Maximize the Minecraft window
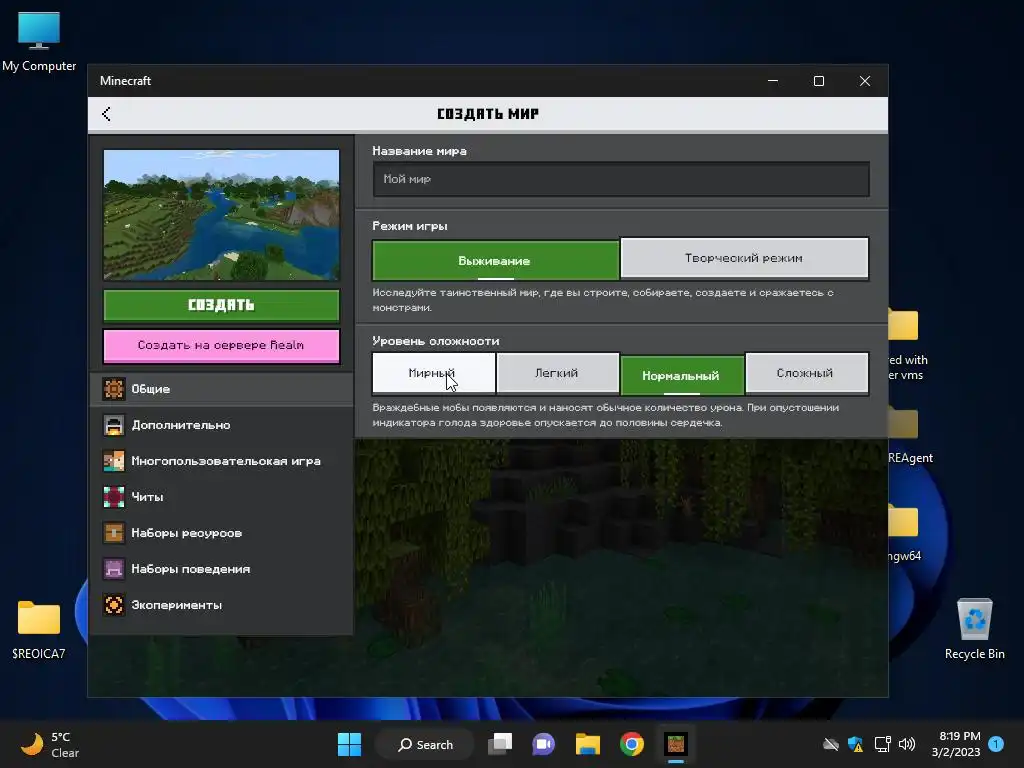1024x768 pixels. (819, 81)
